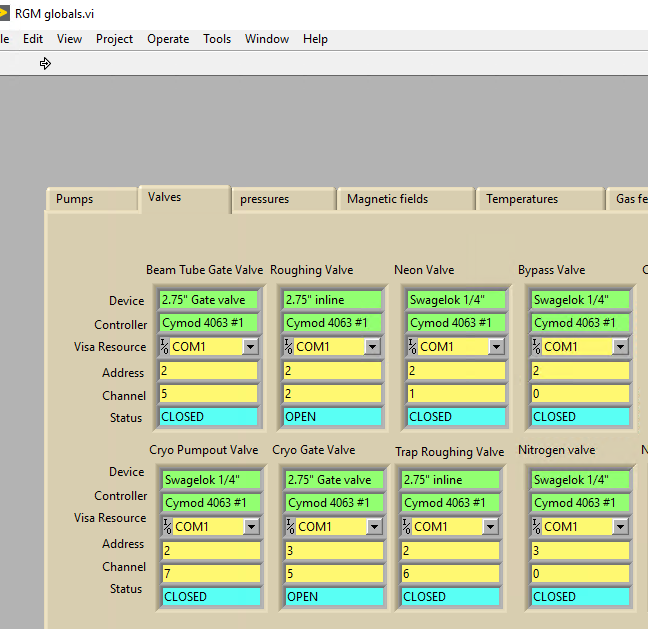Screen dimensions: 648x629
Task: Click Cryo Pumpout Valve Channel field
Action: click(x=211, y=574)
